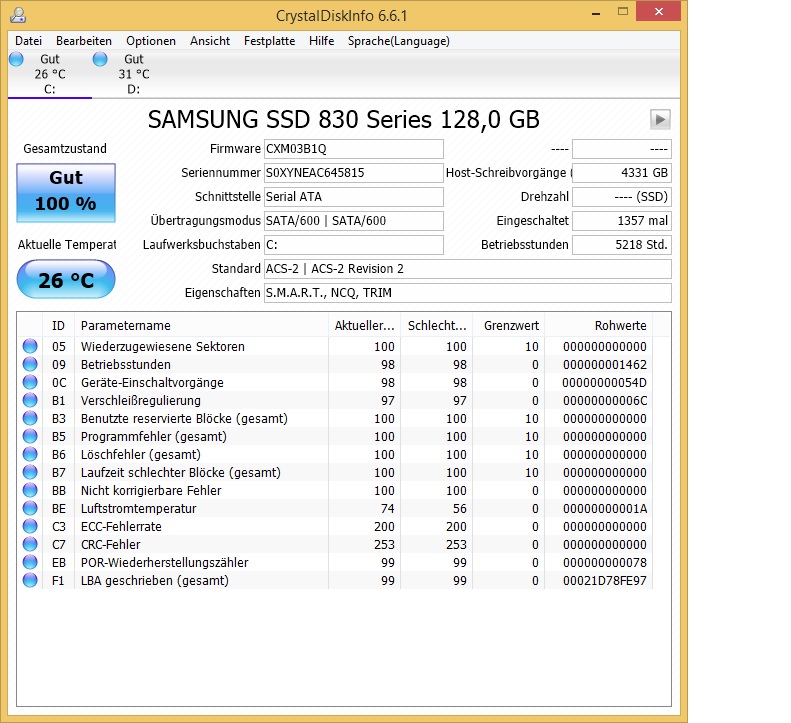This screenshot has width=791, height=723.
Task: Select the Verschleißregulierung parameter name
Action: (141, 401)
